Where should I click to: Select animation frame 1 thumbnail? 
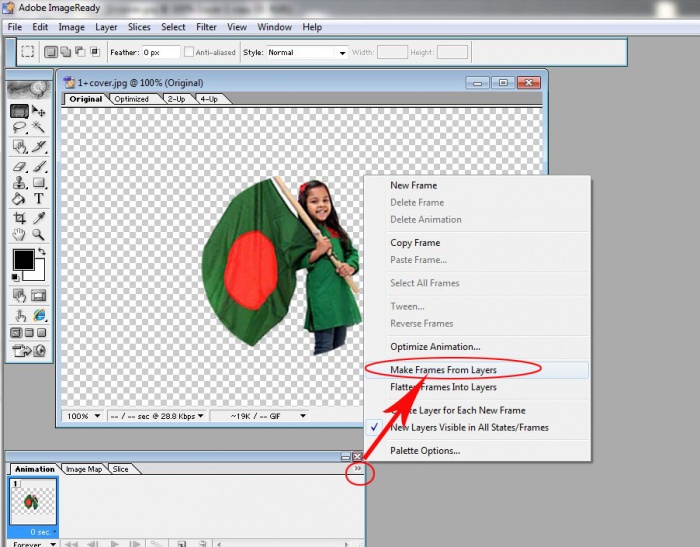tap(34, 501)
